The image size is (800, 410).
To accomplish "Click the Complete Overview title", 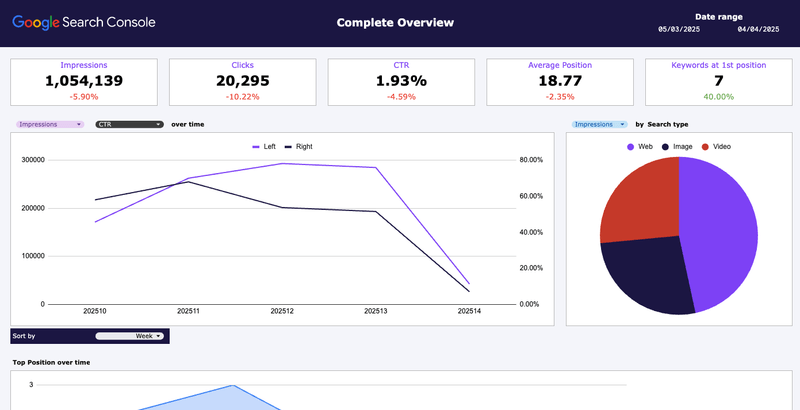I will pyautogui.click(x=395, y=22).
